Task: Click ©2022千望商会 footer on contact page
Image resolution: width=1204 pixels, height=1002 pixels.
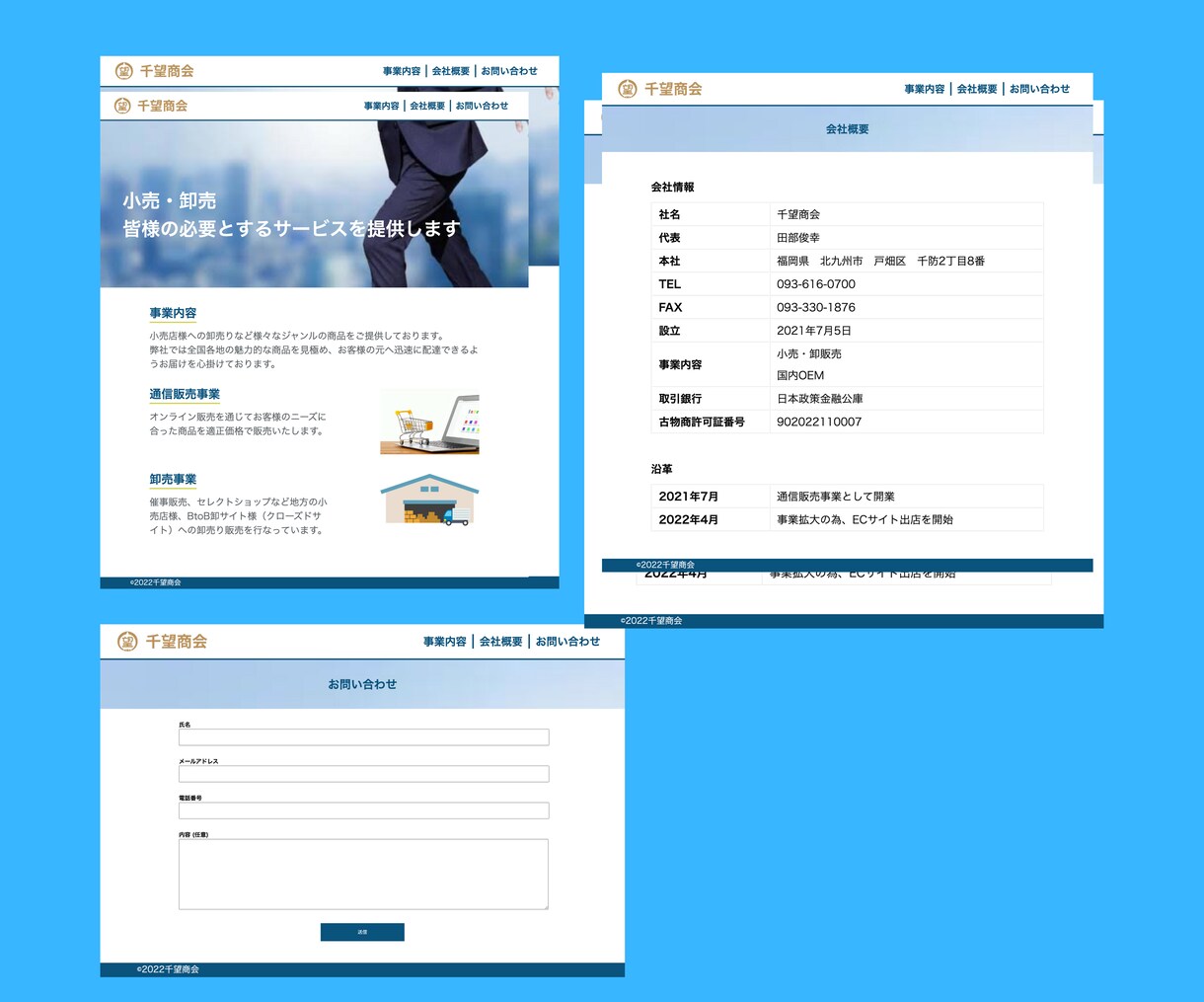Action: [168, 969]
